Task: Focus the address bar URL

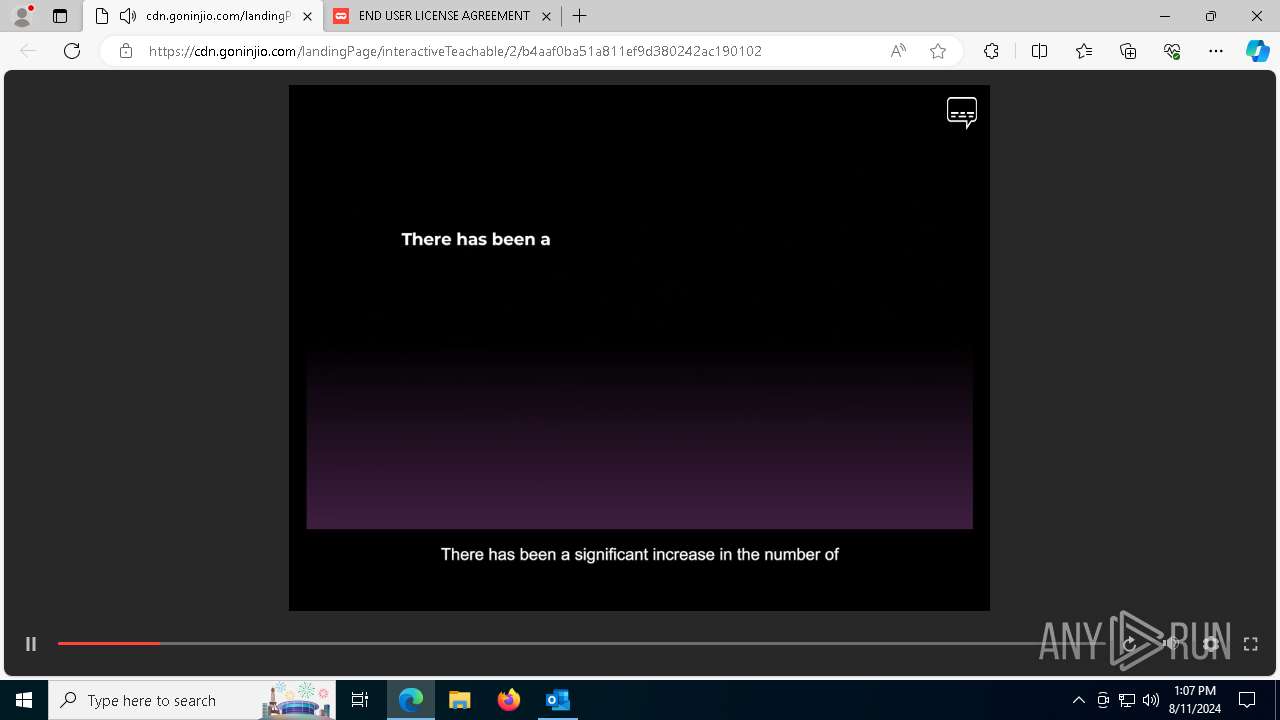Action: coord(455,51)
